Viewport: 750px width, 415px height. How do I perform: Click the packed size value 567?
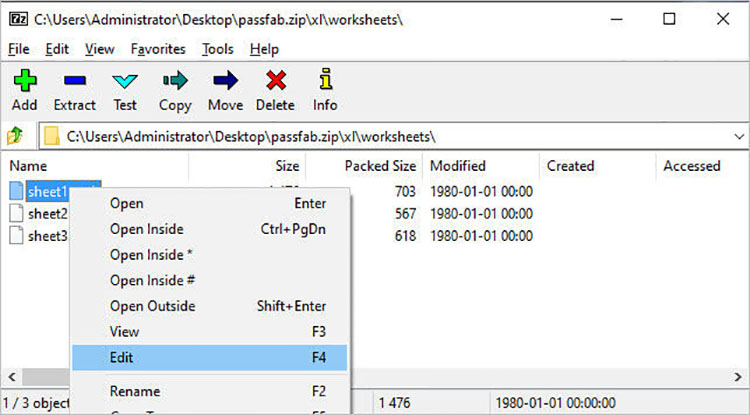[x=405, y=214]
